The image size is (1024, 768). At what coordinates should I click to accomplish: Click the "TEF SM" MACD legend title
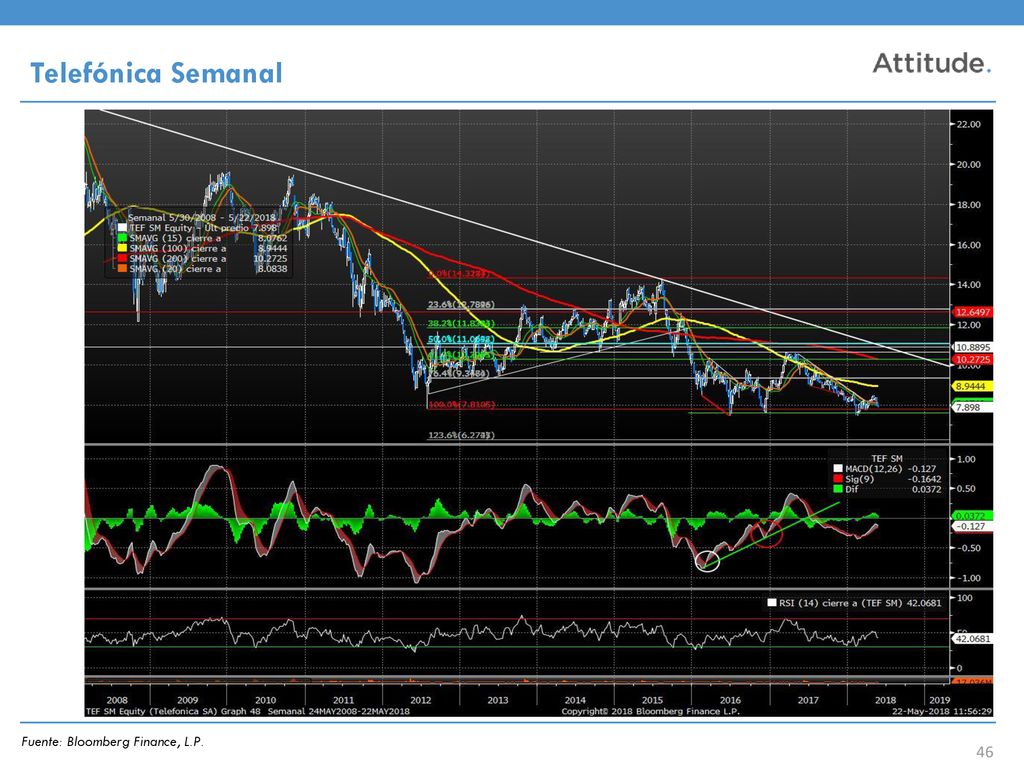coord(887,459)
